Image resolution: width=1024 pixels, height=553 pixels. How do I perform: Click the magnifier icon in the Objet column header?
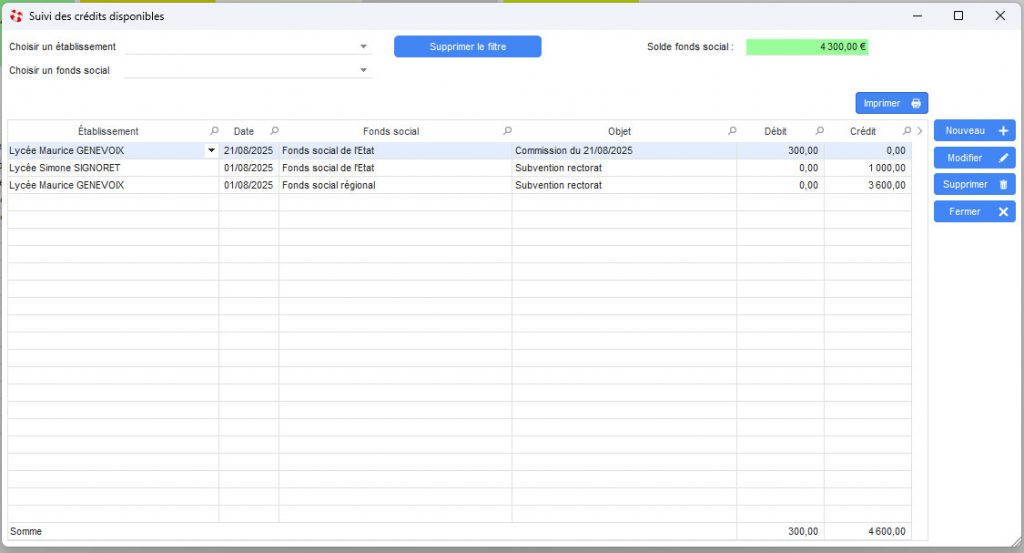732,131
